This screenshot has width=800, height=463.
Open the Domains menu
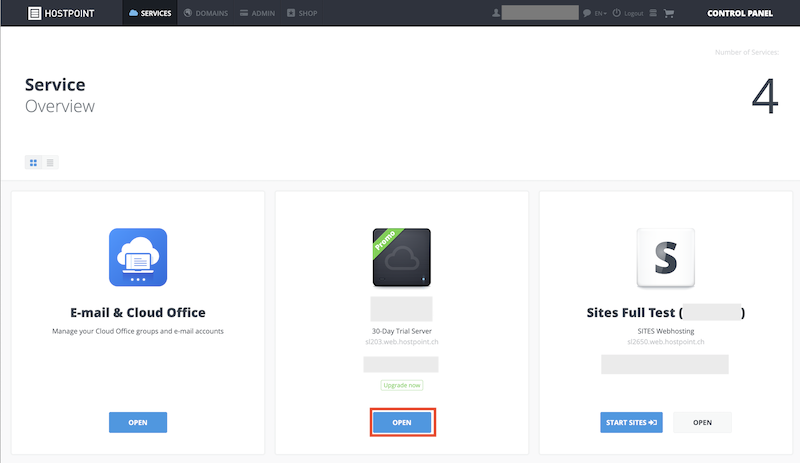pyautogui.click(x=206, y=13)
